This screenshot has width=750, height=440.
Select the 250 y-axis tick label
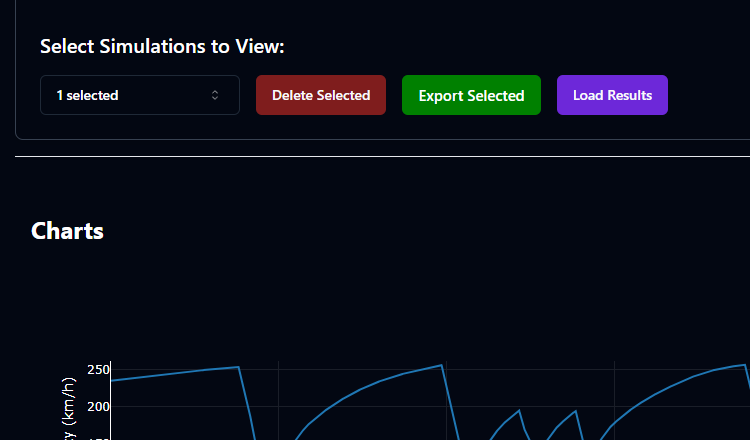[x=97, y=370]
